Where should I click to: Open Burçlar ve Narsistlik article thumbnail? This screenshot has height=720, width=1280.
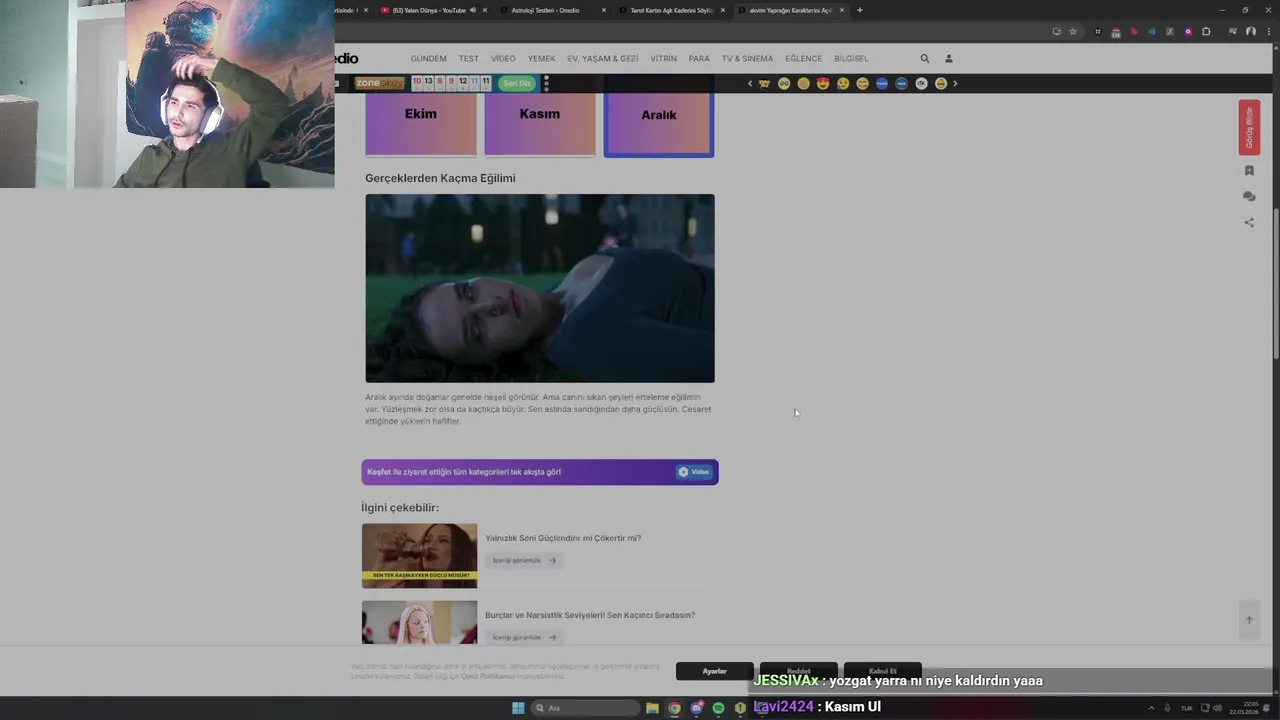tap(420, 623)
